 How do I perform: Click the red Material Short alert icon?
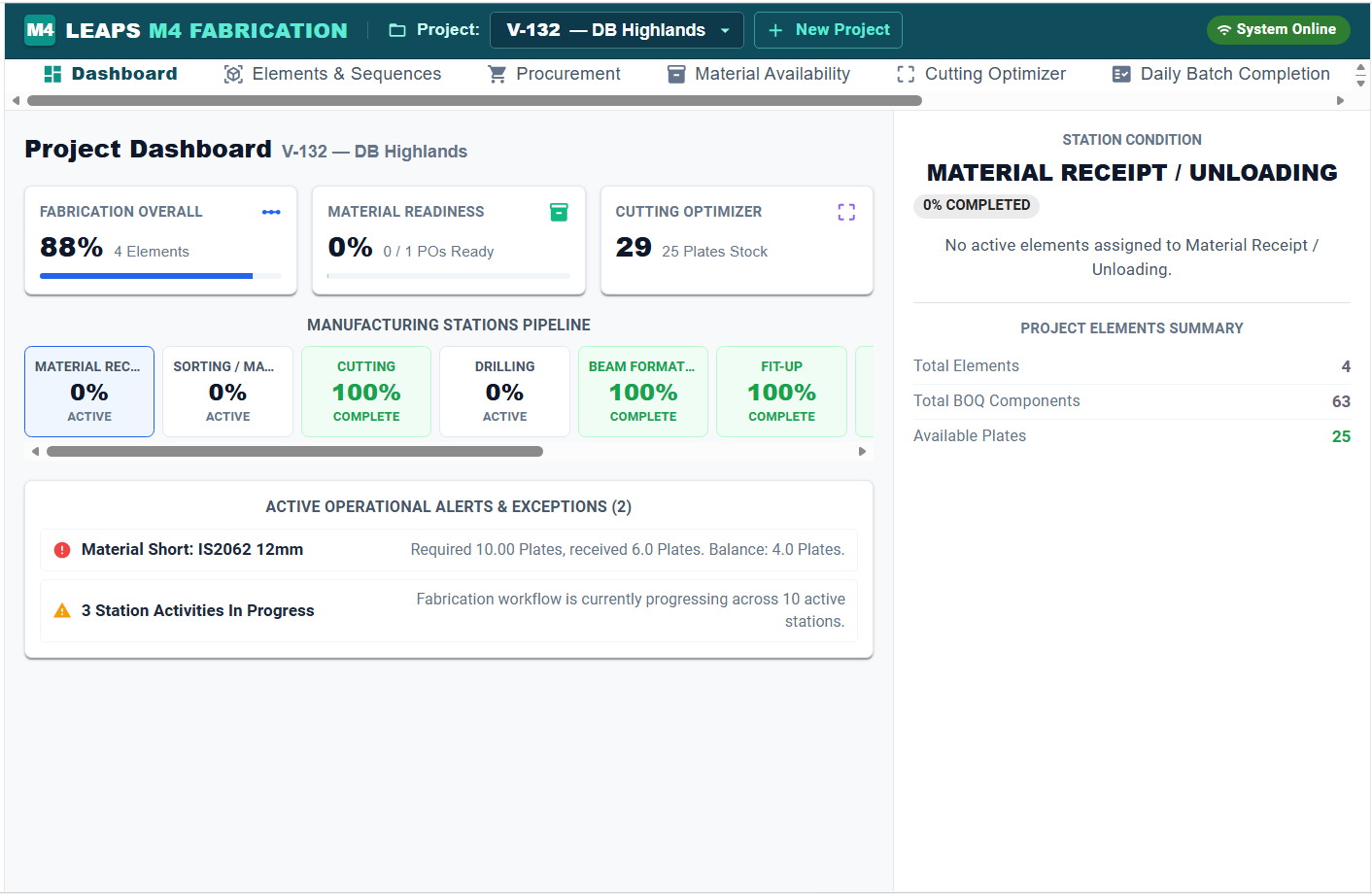click(x=62, y=550)
